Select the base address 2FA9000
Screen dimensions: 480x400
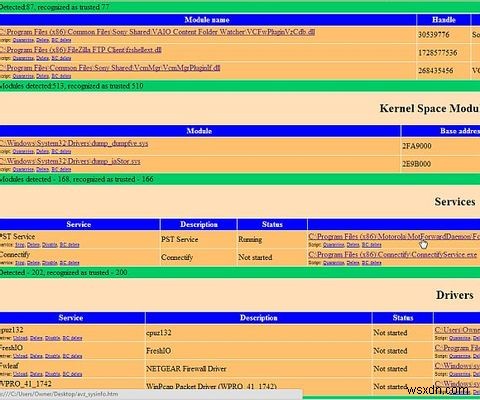[417, 146]
